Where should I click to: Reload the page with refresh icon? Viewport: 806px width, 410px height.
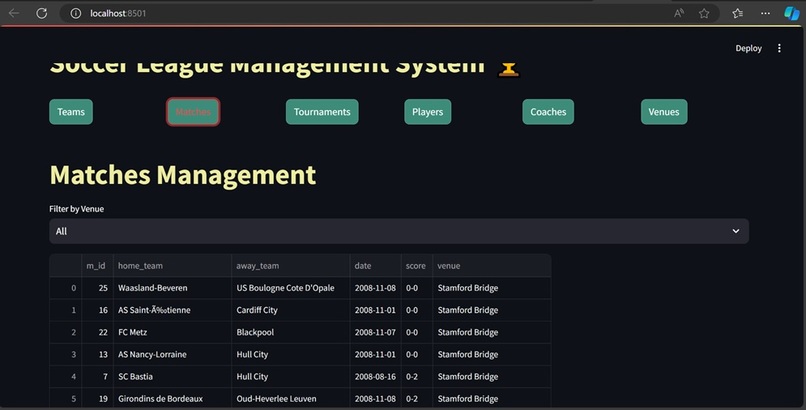tap(42, 13)
